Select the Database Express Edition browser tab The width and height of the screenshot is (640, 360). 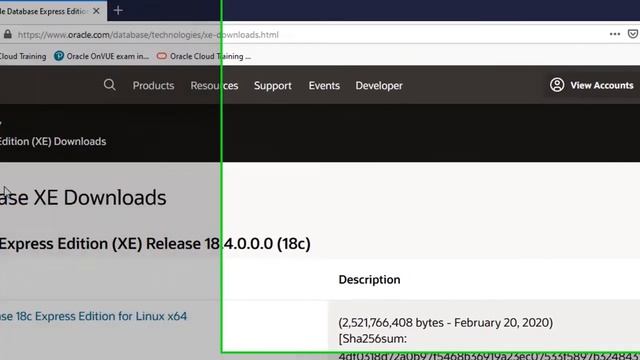53,11
